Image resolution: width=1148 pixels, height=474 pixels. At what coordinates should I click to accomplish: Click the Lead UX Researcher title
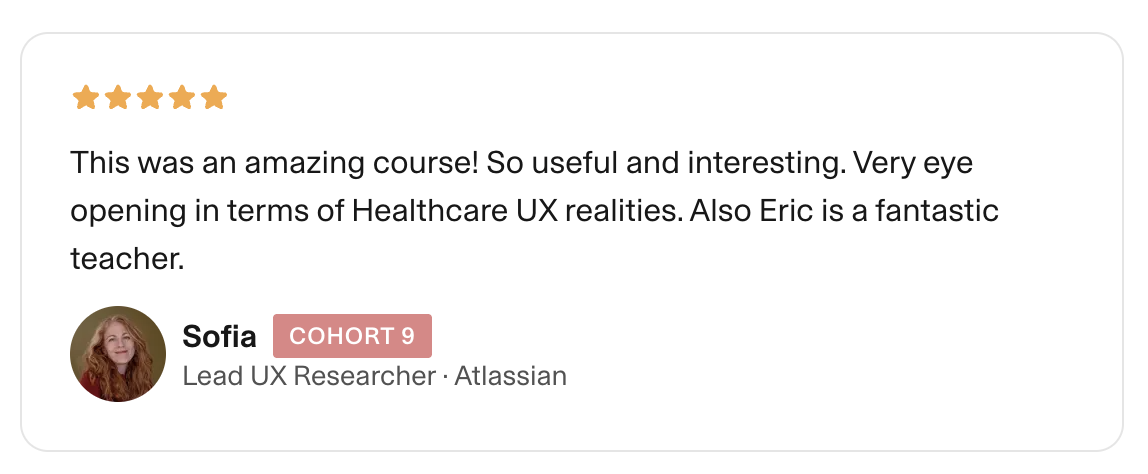coord(309,376)
